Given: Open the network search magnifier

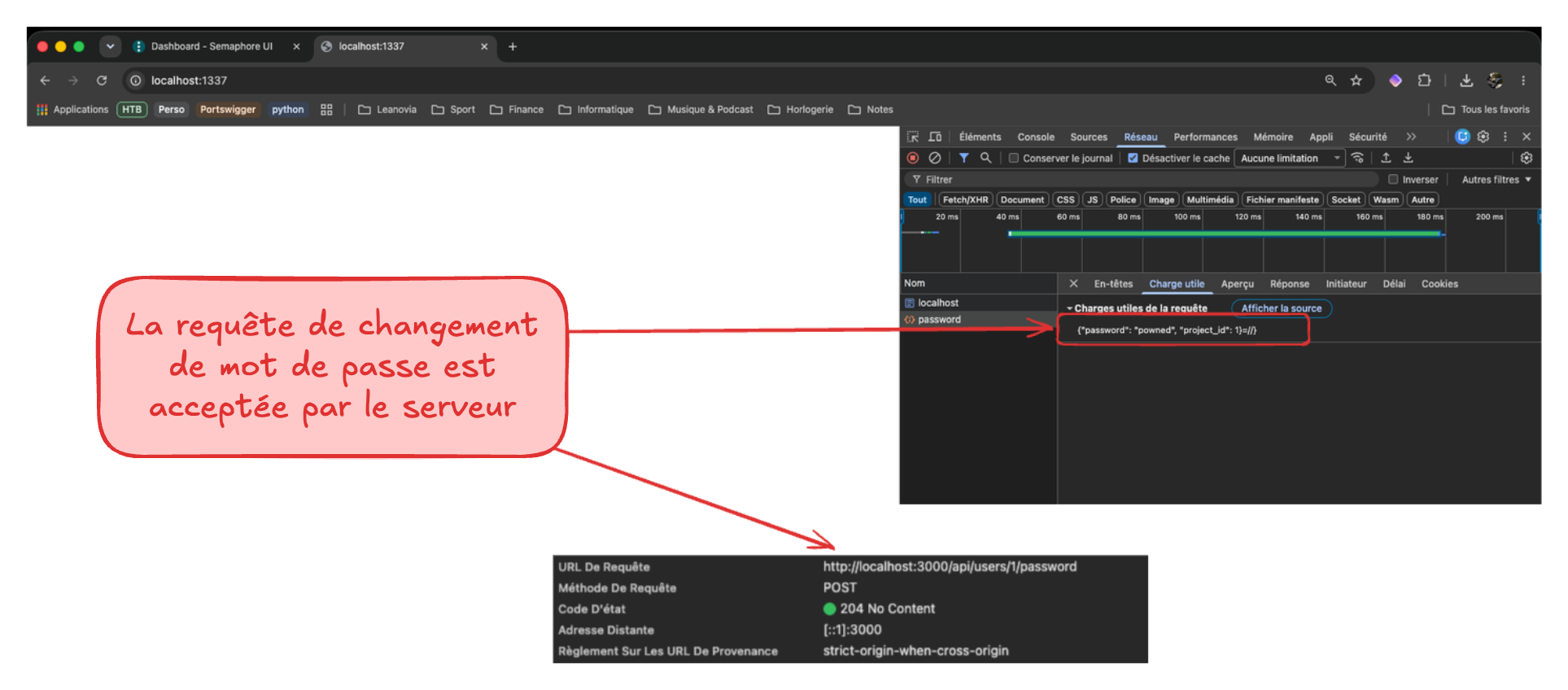Looking at the screenshot, I should [985, 158].
